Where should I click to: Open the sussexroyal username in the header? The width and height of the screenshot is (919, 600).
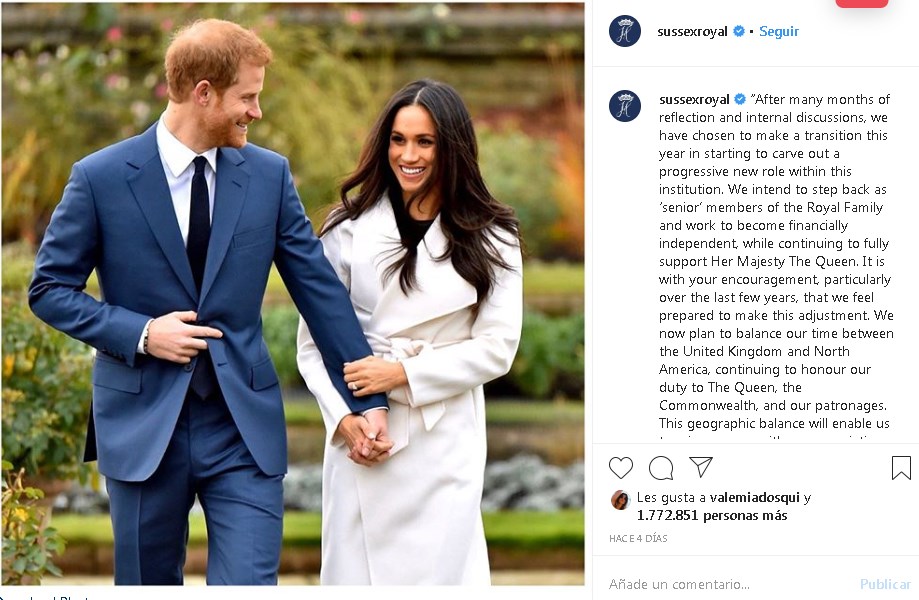click(x=692, y=31)
